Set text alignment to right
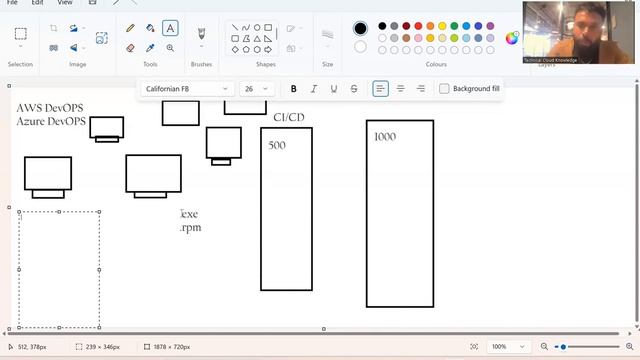 pos(421,89)
